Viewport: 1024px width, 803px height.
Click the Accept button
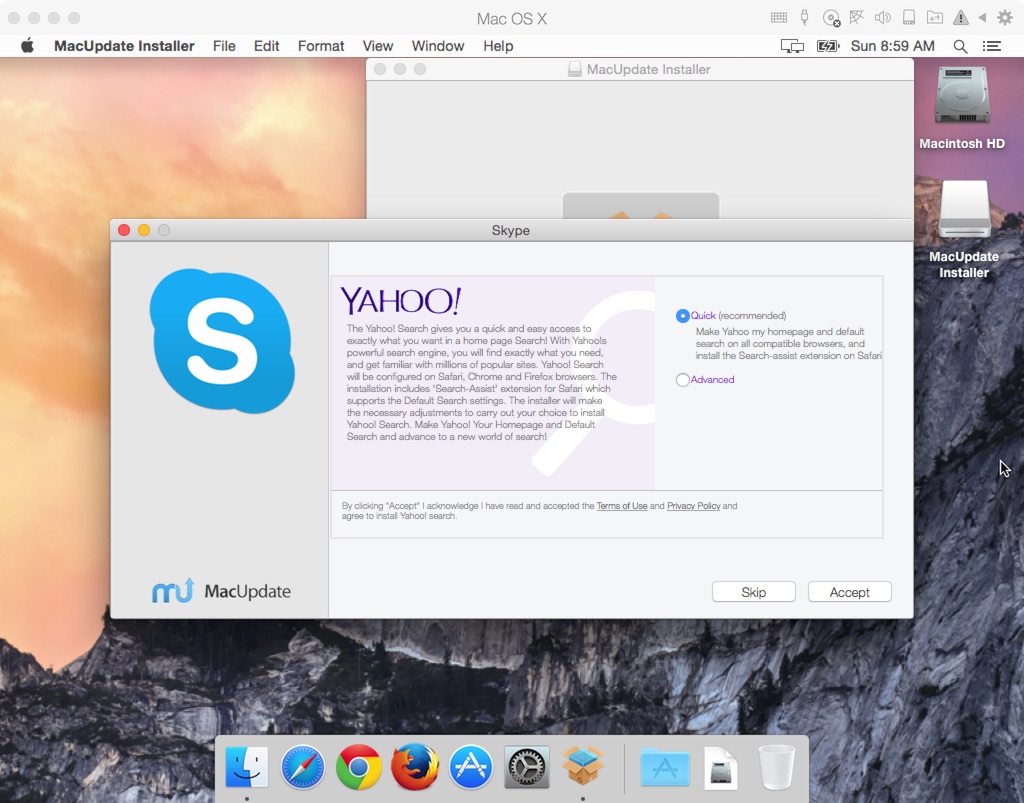point(850,592)
